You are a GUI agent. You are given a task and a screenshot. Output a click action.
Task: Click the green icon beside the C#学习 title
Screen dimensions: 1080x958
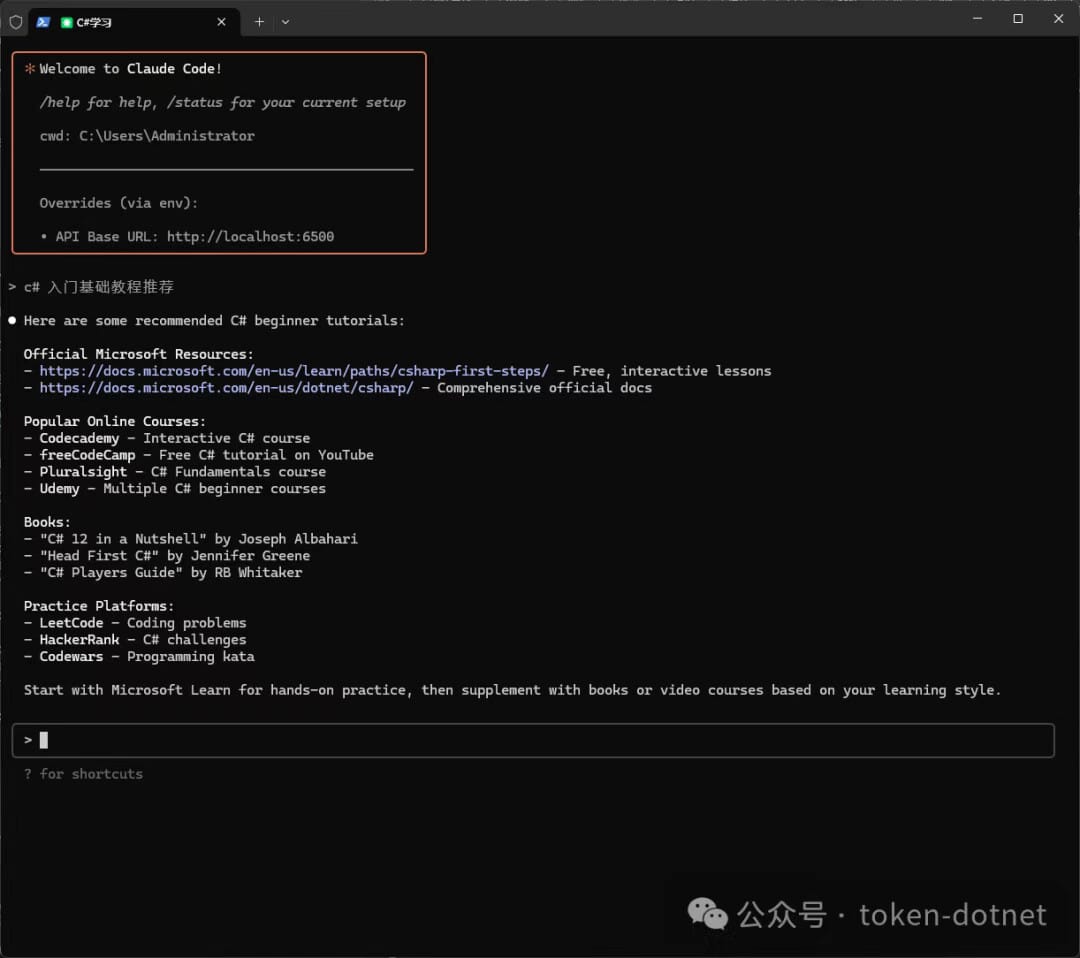click(67, 22)
